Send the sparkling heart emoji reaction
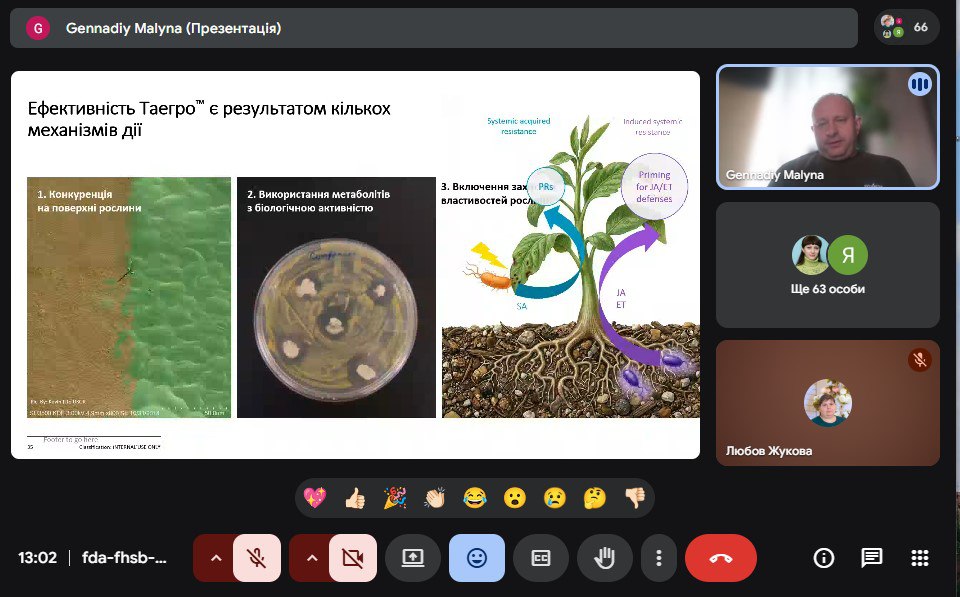The width and height of the screenshot is (960, 597). (315, 498)
